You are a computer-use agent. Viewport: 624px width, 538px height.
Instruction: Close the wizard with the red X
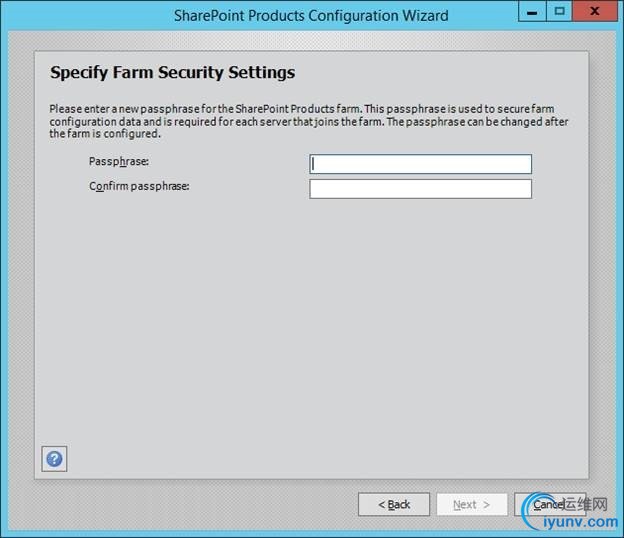pyautogui.click(x=595, y=11)
